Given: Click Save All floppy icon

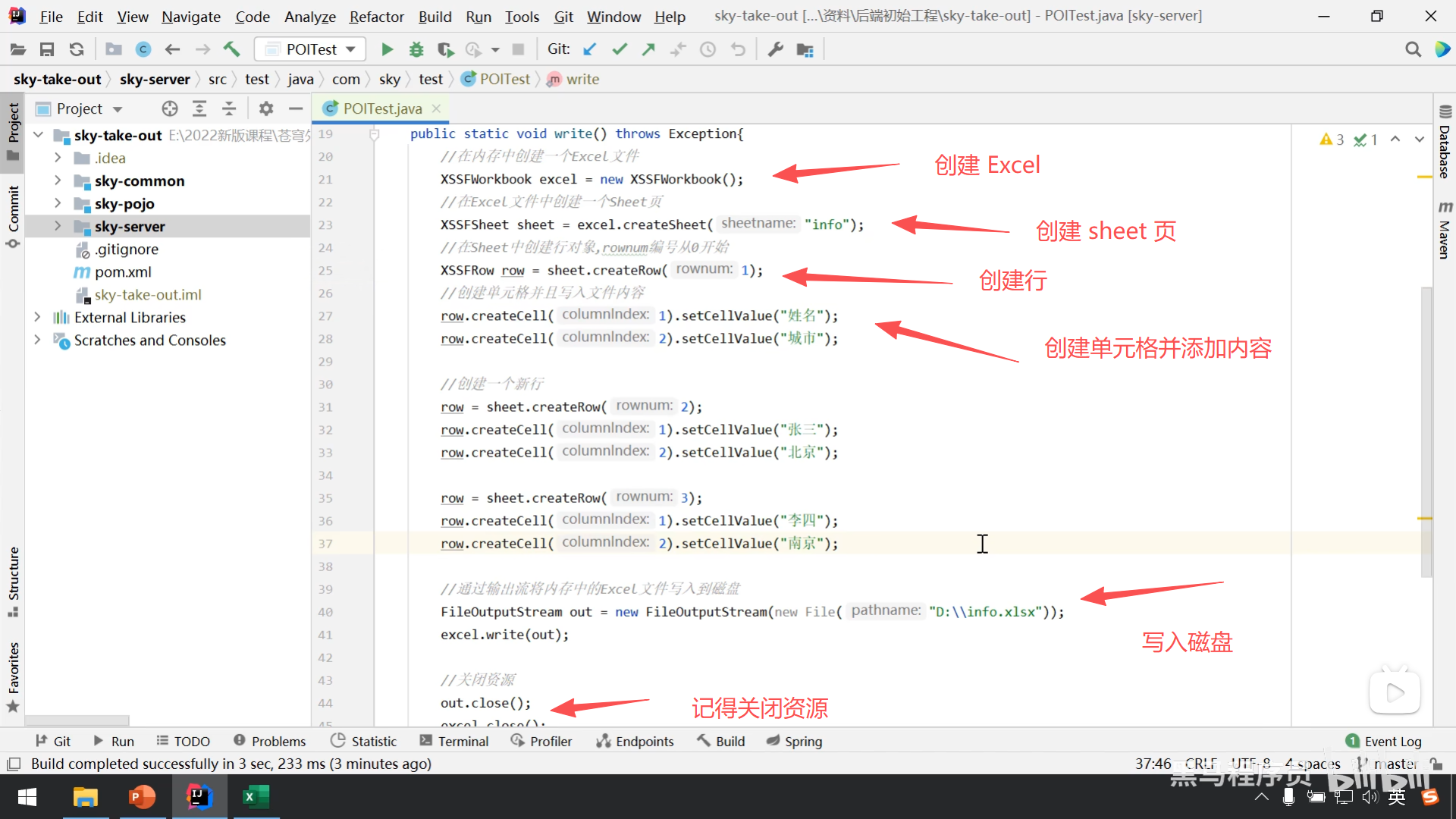Looking at the screenshot, I should point(47,49).
